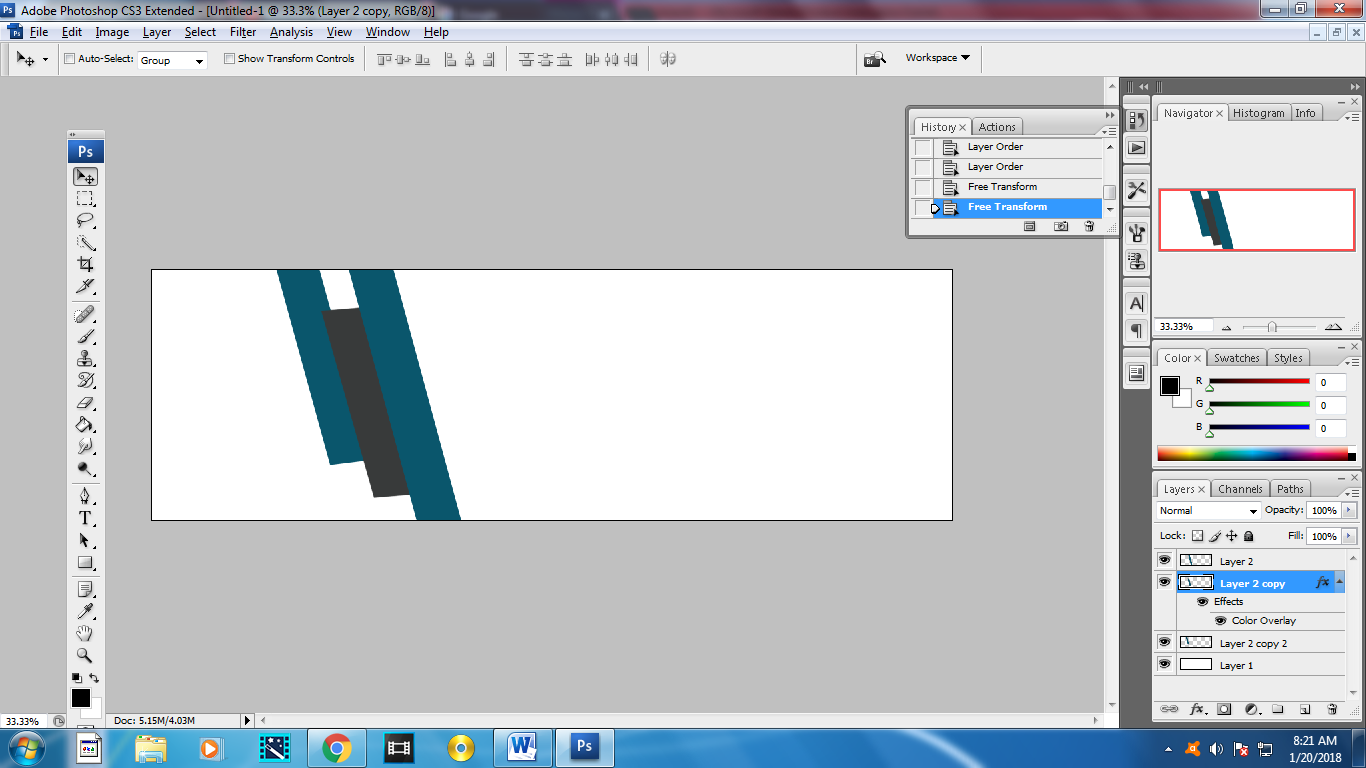Select the Eraser tool
Viewport: 1366px width, 768px height.
tap(85, 403)
